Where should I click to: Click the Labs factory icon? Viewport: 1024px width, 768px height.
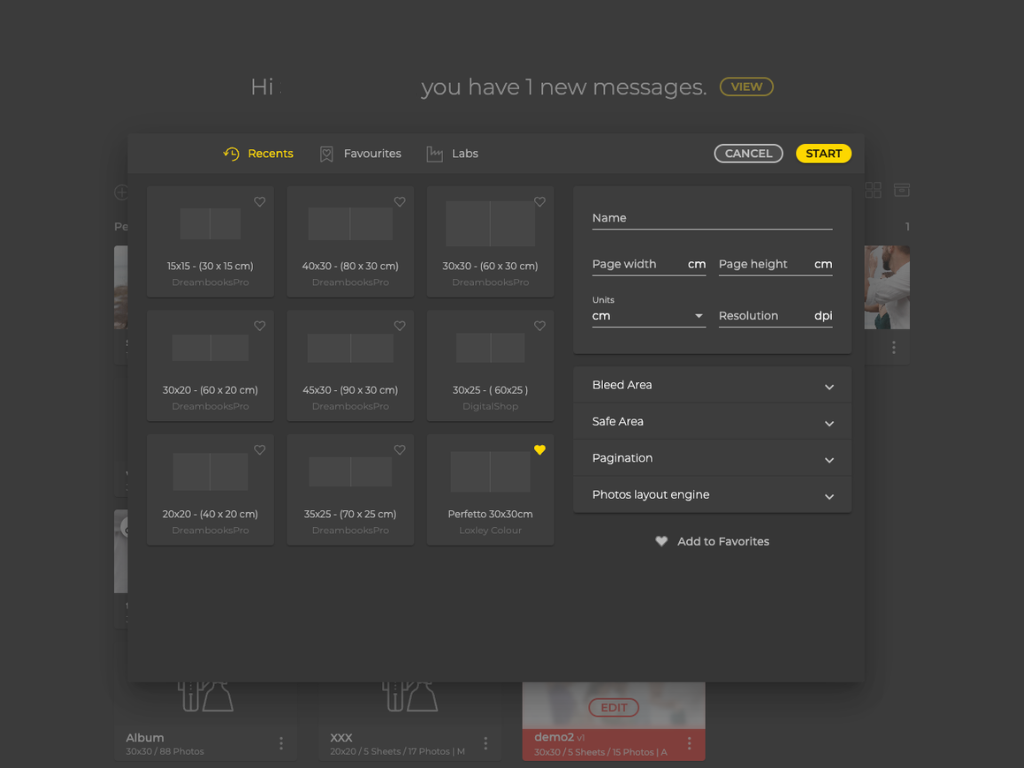[x=434, y=153]
